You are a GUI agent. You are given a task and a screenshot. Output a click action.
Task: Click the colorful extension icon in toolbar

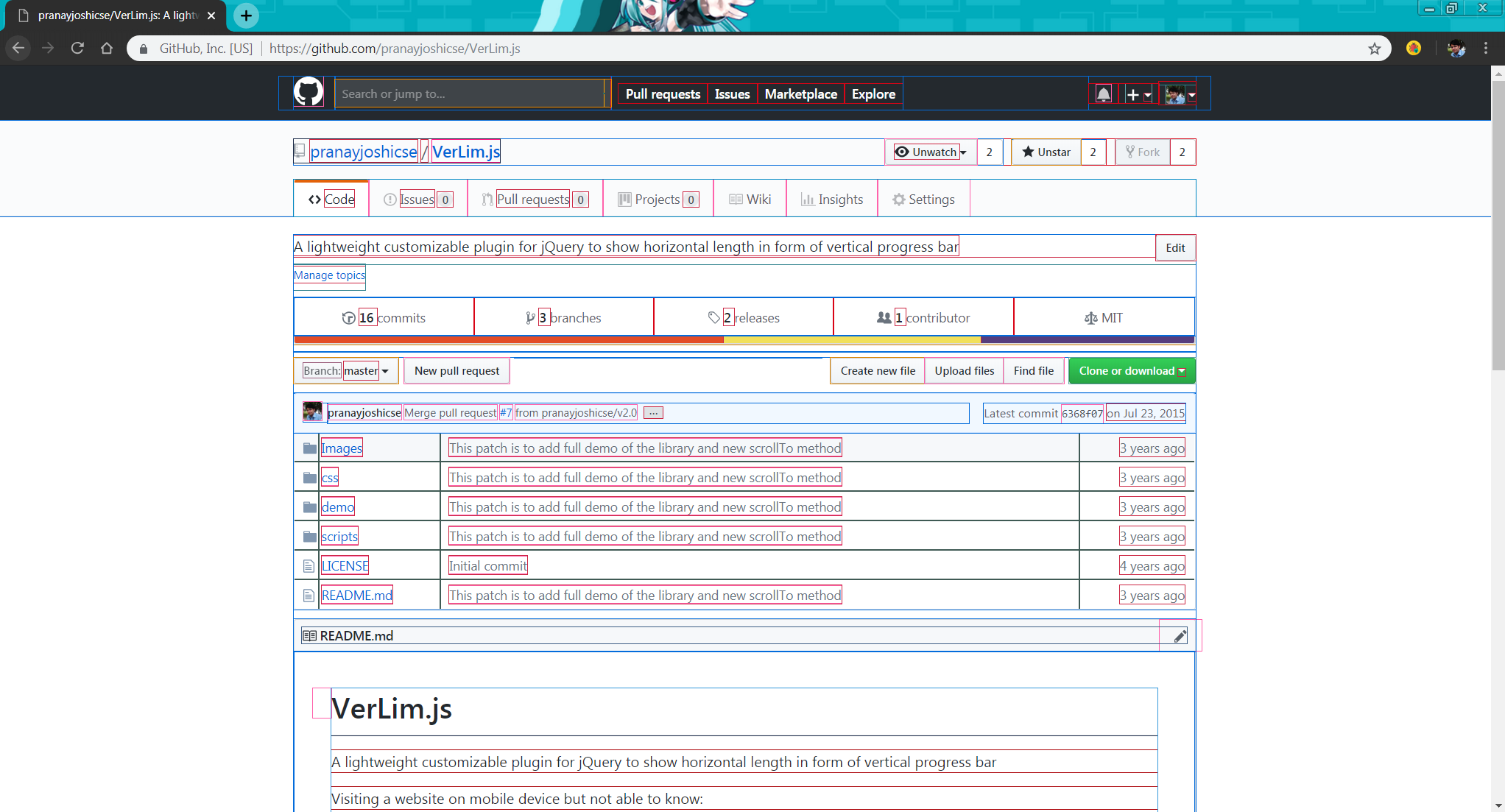click(x=1413, y=49)
